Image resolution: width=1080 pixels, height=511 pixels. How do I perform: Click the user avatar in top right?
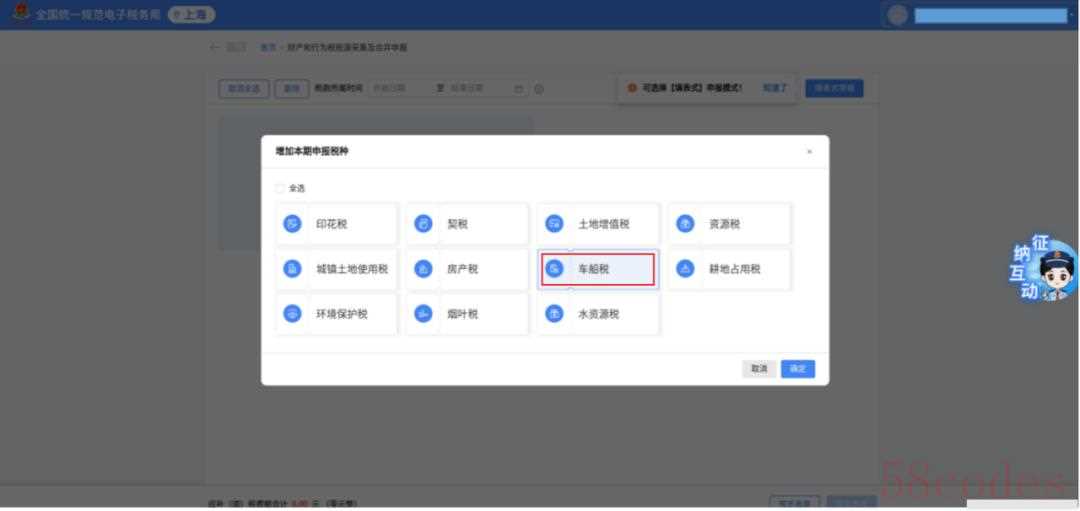(x=897, y=15)
